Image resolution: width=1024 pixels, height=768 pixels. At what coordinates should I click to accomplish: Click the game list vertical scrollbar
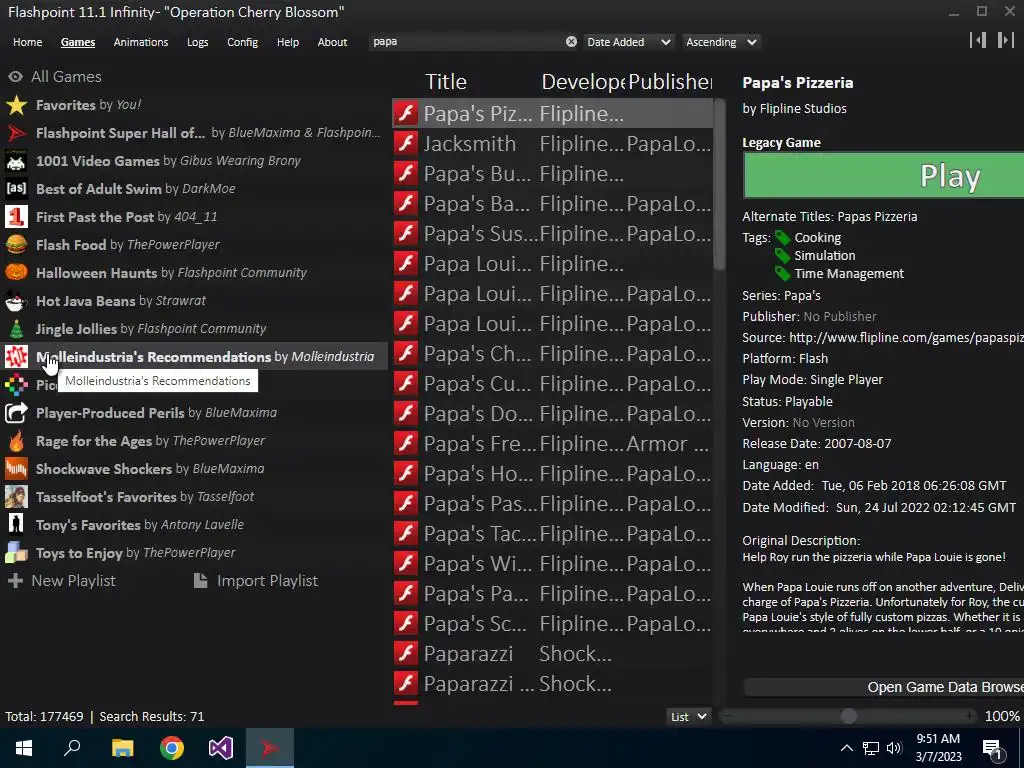(719, 184)
